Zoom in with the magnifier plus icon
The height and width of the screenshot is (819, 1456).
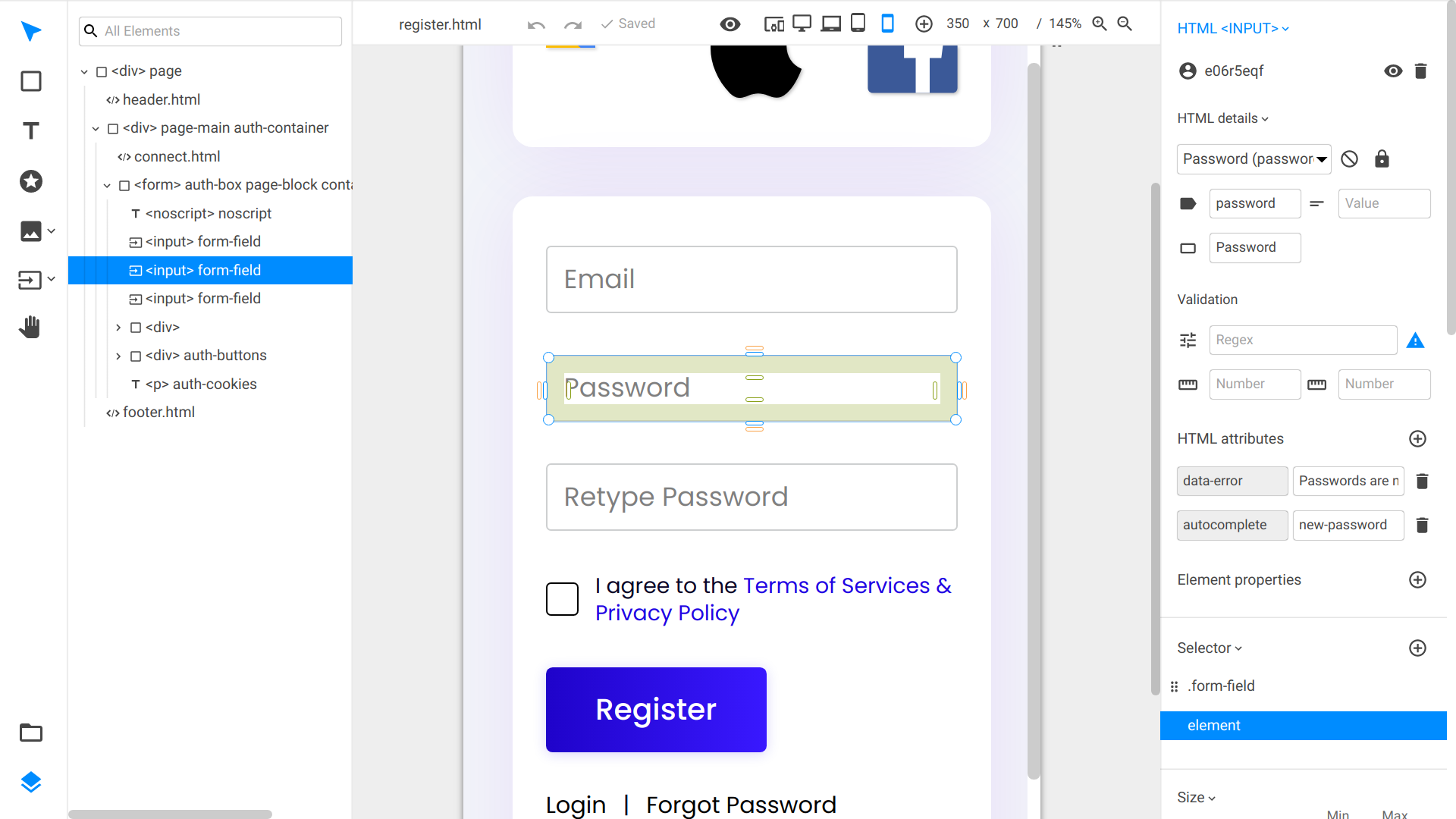1100,24
